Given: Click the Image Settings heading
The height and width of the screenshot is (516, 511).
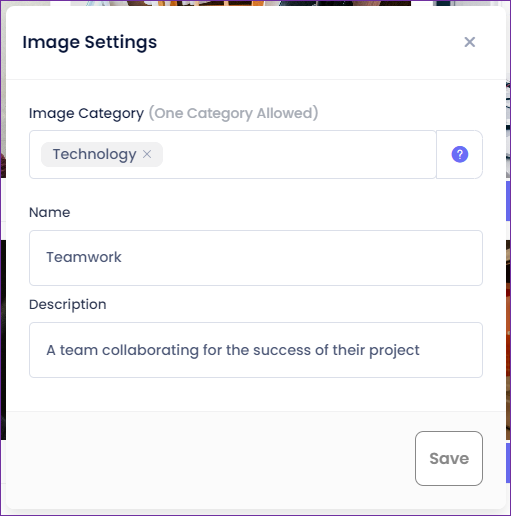Looking at the screenshot, I should 90,42.
